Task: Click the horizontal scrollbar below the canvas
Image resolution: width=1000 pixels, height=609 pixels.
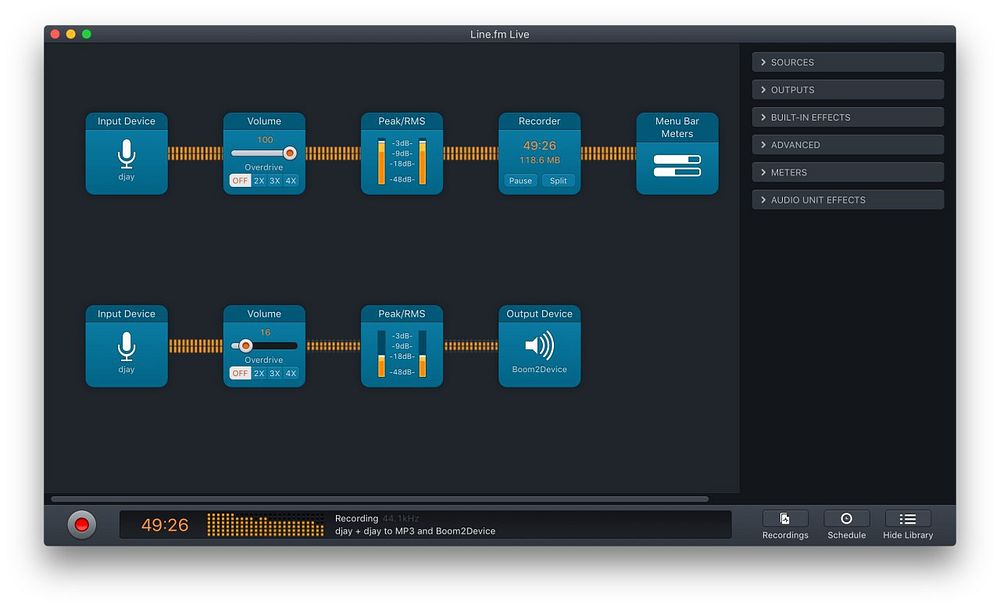Action: [379, 499]
